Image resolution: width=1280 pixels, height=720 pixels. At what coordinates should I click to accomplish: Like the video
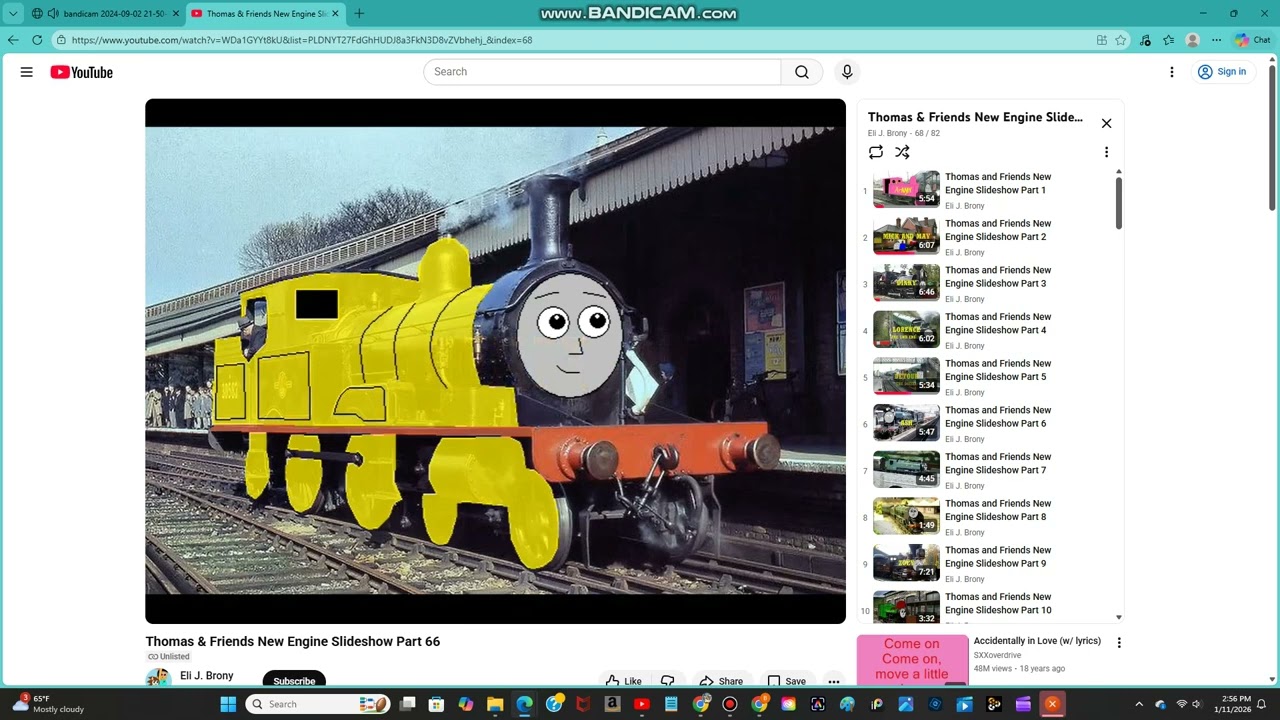(x=624, y=681)
